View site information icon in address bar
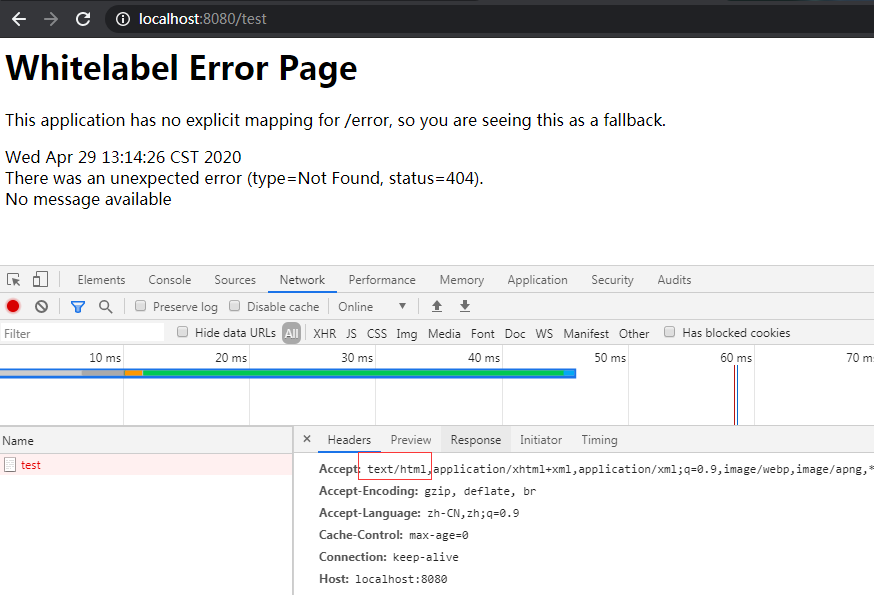The height and width of the screenshot is (595, 874). click(x=123, y=19)
